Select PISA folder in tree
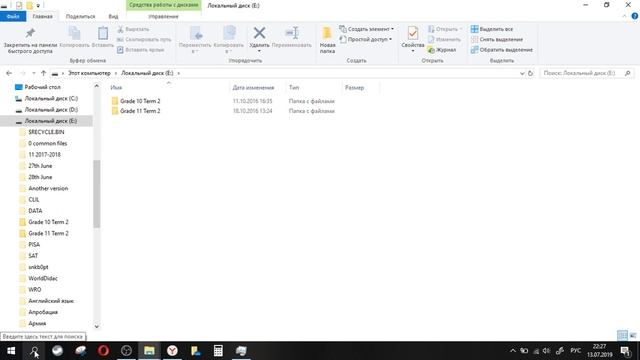The width and height of the screenshot is (640, 360). pyautogui.click(x=34, y=244)
